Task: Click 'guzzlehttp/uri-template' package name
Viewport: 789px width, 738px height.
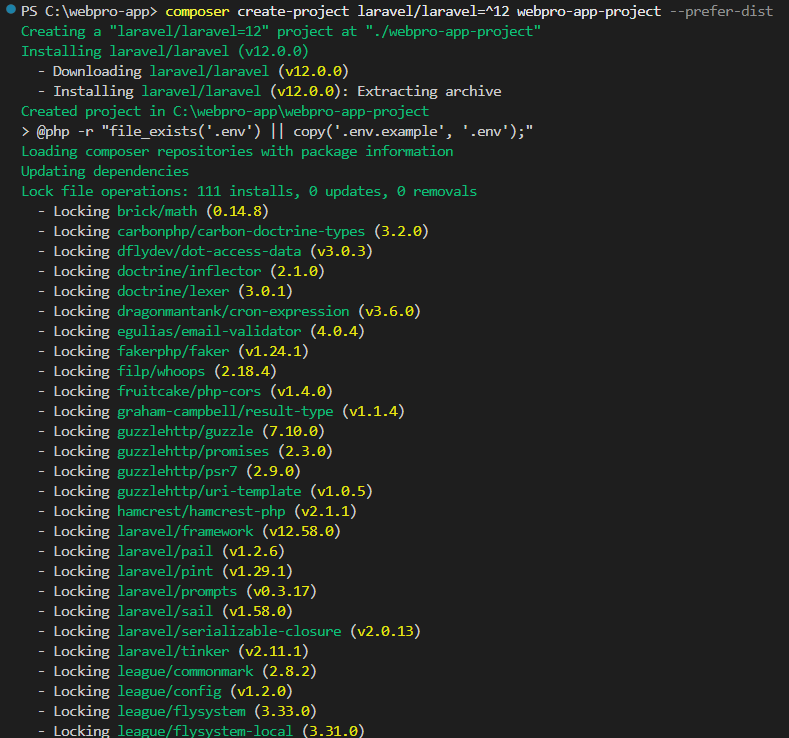Action: 209,491
